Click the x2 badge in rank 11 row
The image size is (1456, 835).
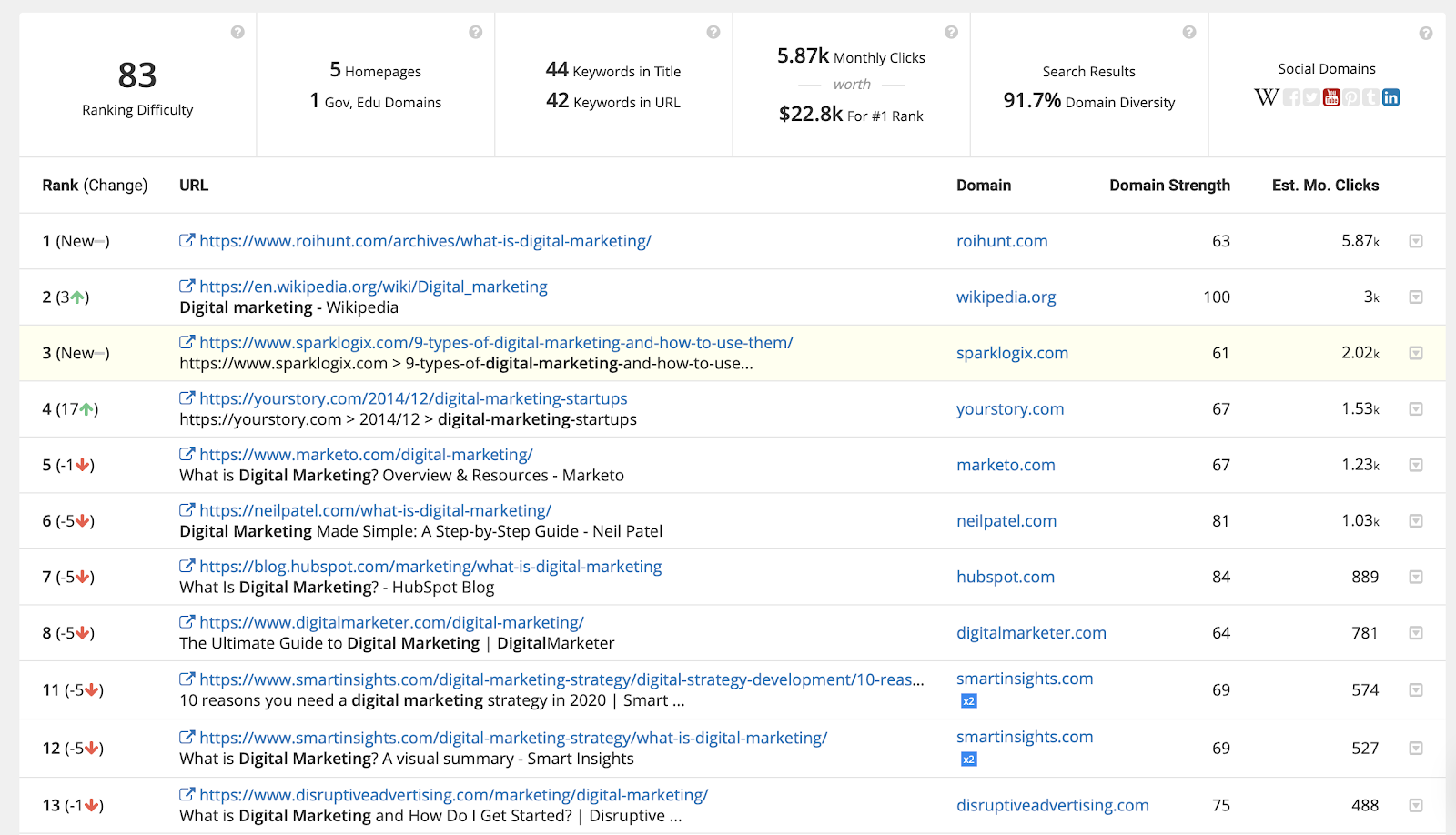(969, 701)
